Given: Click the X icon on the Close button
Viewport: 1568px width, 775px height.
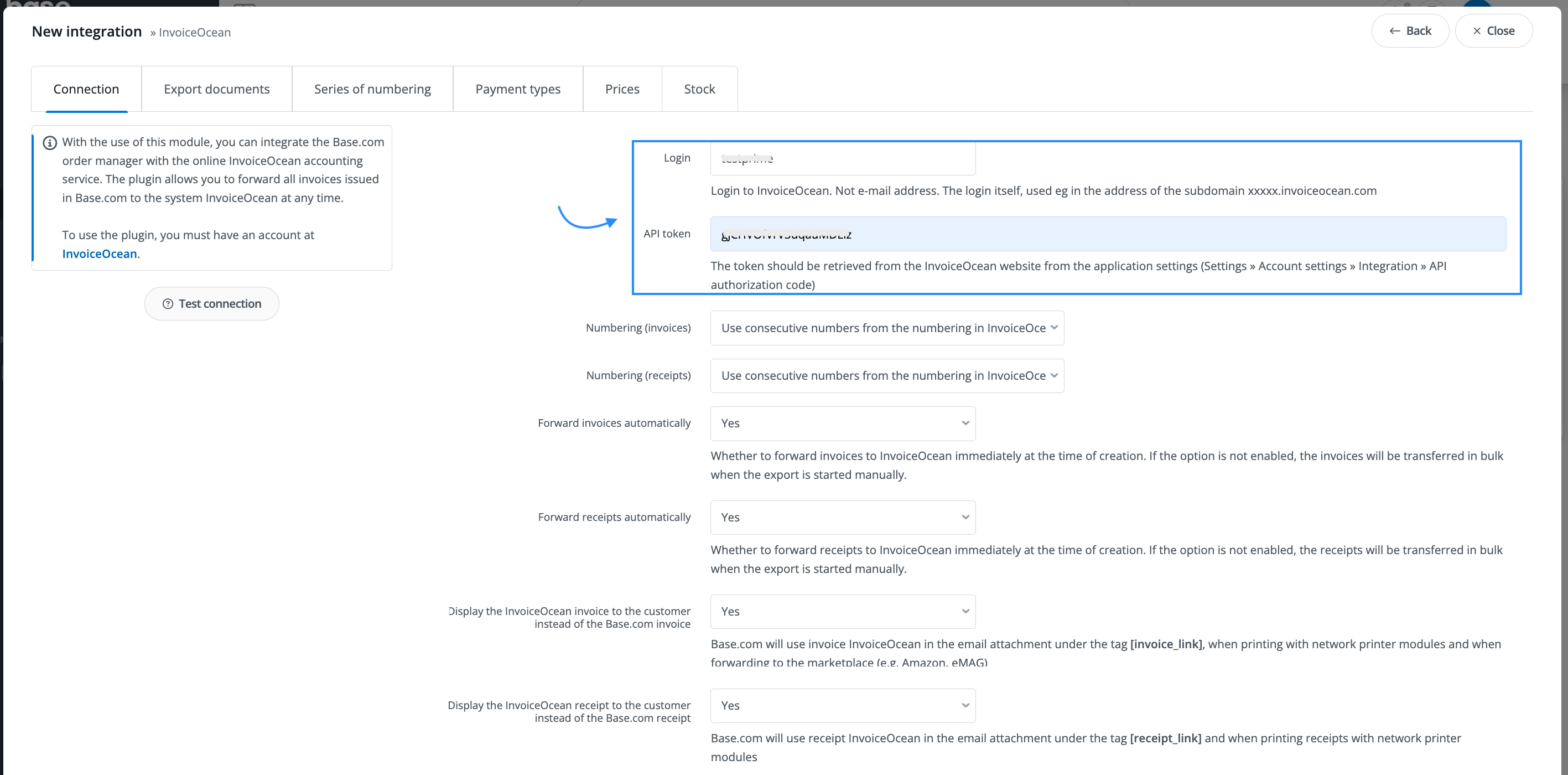Looking at the screenshot, I should click(x=1476, y=31).
